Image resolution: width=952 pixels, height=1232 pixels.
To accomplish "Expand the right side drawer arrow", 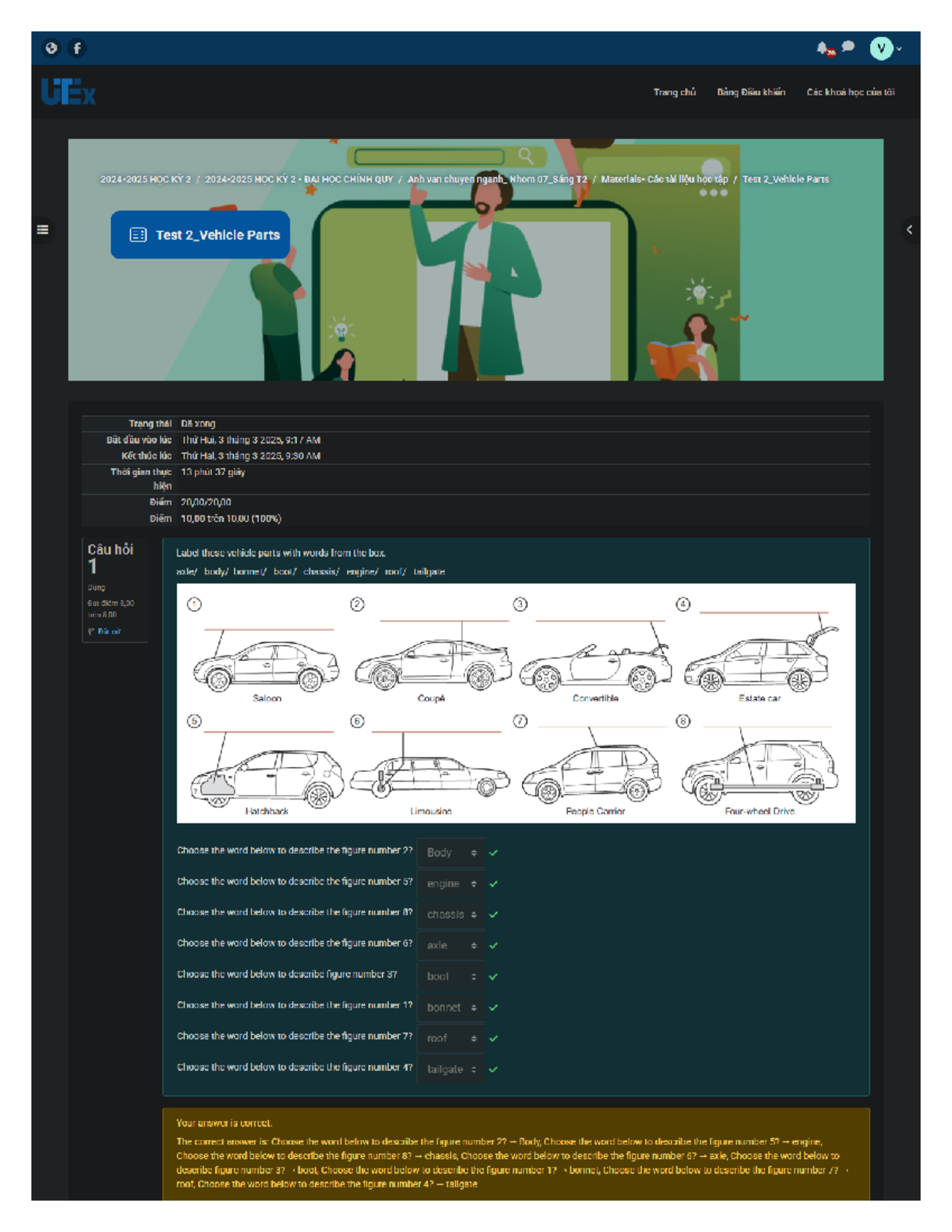I will [910, 230].
